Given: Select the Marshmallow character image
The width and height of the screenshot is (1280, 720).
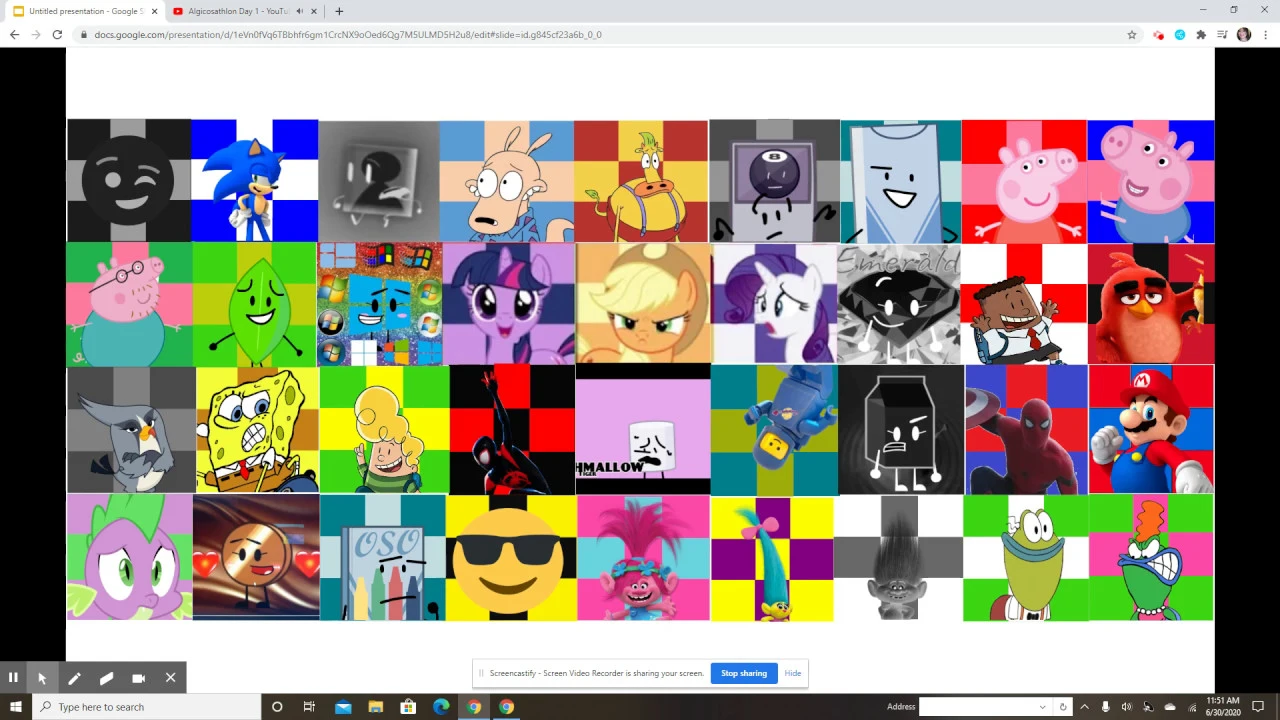Looking at the screenshot, I should click(642, 429).
